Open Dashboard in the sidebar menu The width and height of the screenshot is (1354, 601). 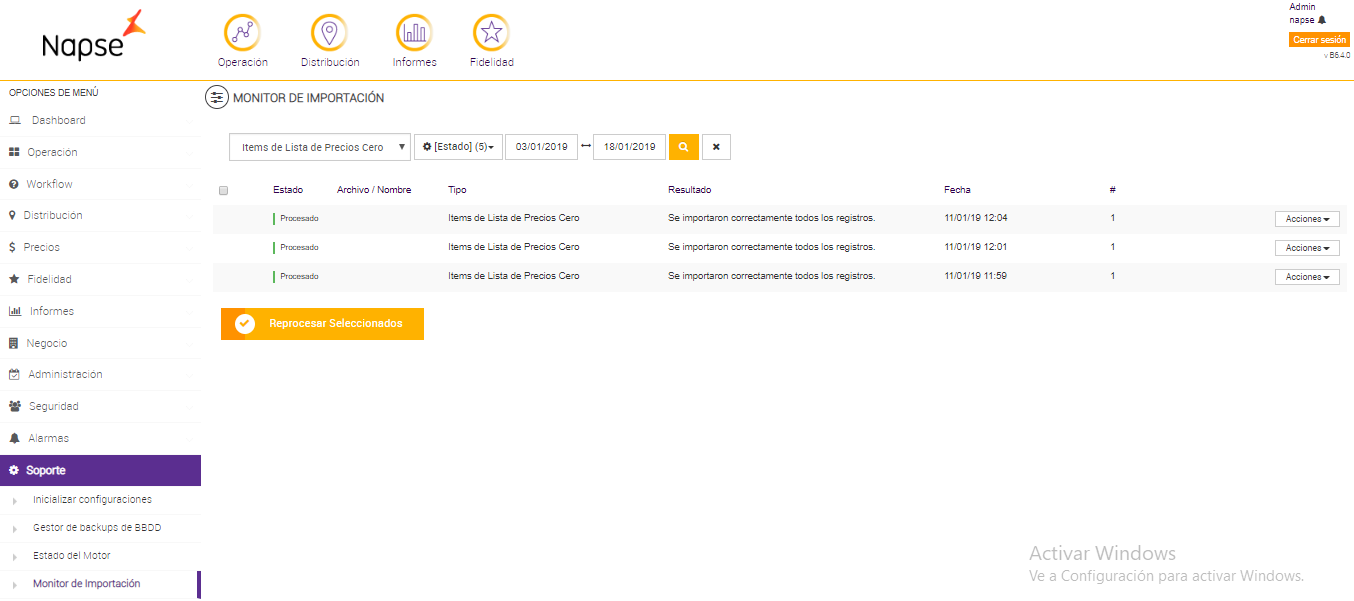[x=58, y=121]
